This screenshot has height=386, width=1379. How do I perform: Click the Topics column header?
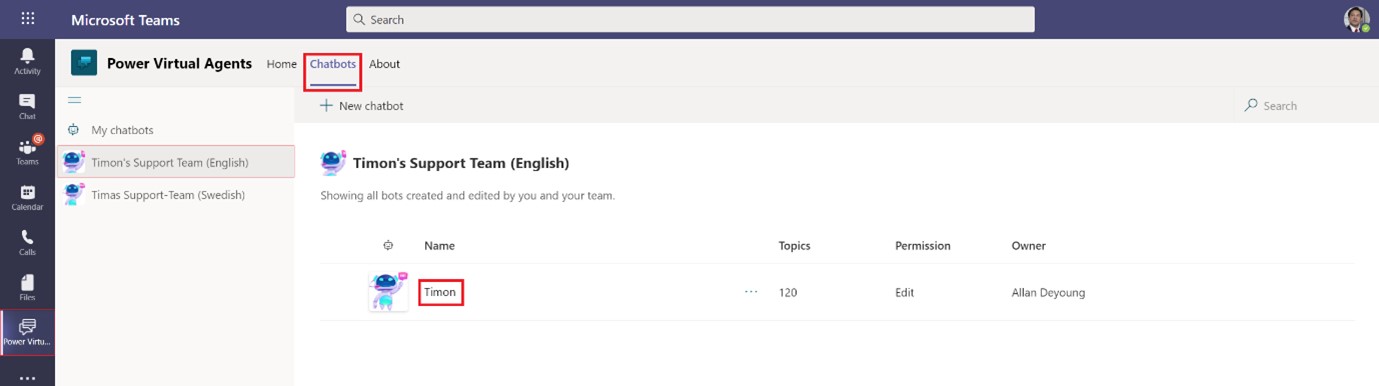[x=794, y=246]
